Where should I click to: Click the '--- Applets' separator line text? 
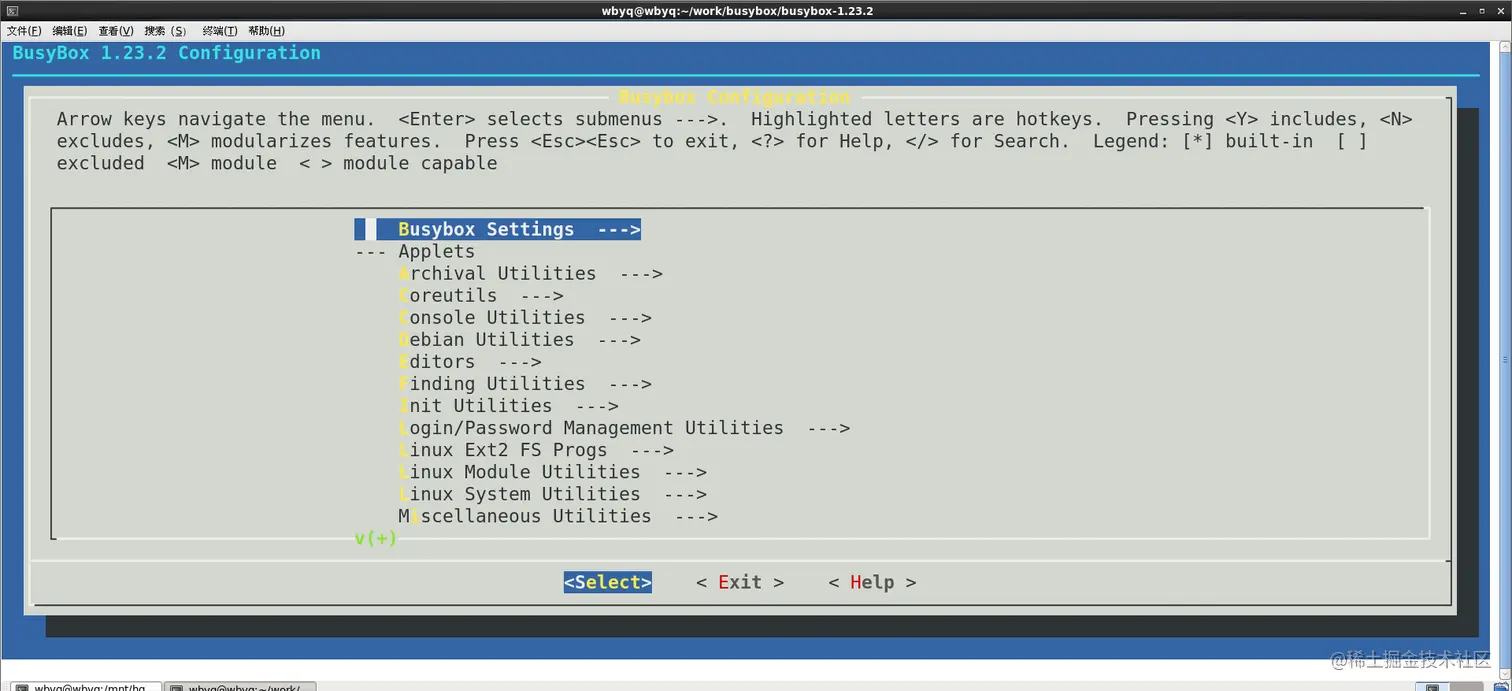click(415, 252)
